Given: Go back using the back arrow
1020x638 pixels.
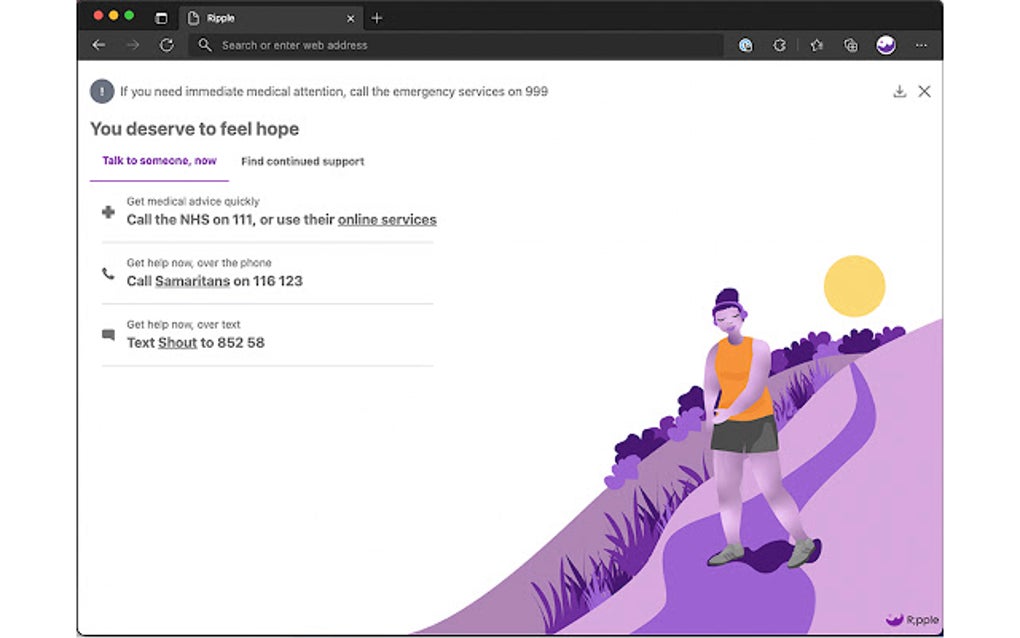Looking at the screenshot, I should 97,45.
